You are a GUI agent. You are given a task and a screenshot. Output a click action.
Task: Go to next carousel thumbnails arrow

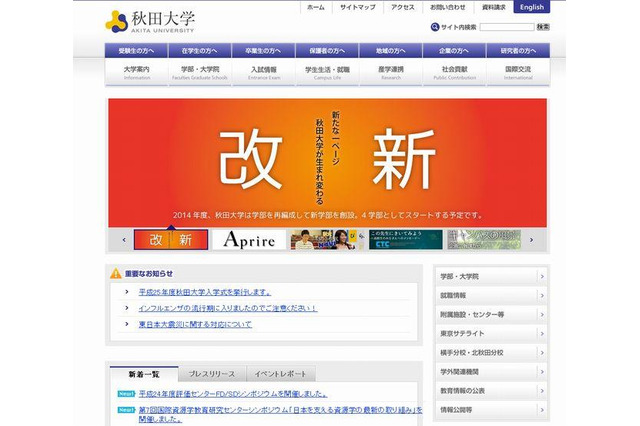531,240
